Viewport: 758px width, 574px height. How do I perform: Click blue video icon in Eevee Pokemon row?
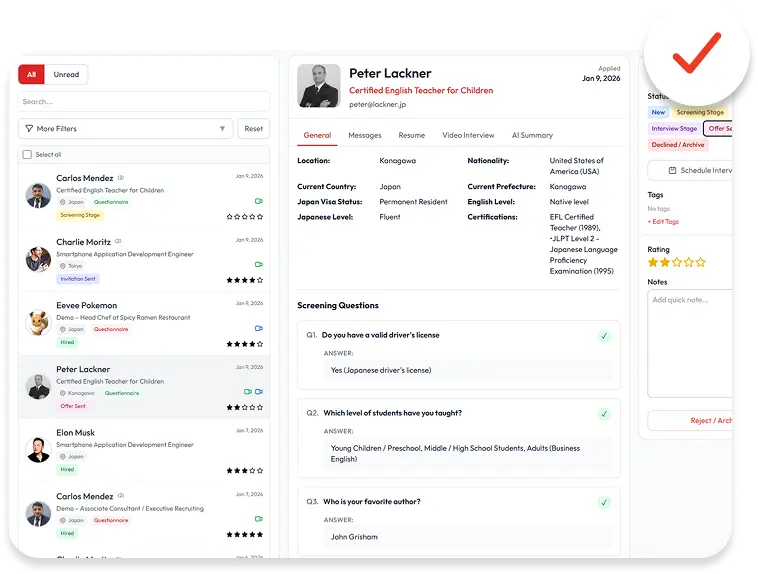pos(259,328)
